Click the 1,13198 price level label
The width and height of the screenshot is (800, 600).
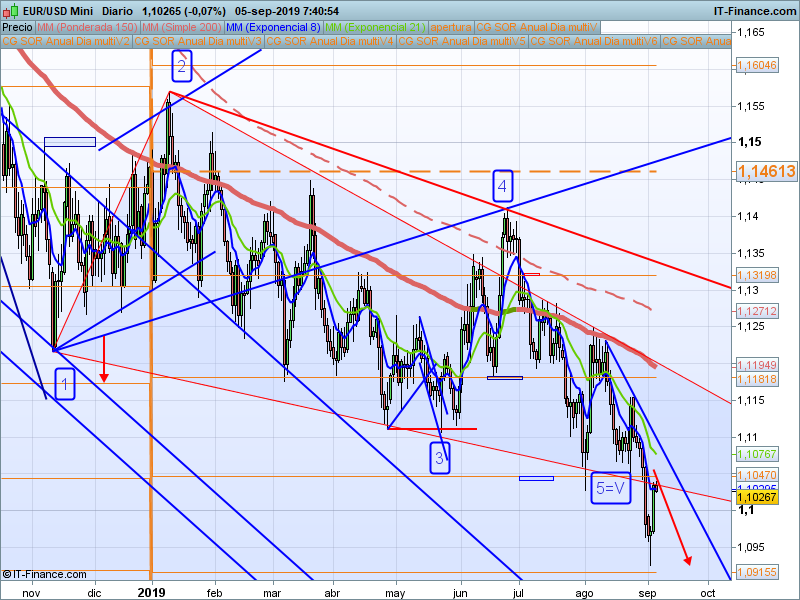757,275
